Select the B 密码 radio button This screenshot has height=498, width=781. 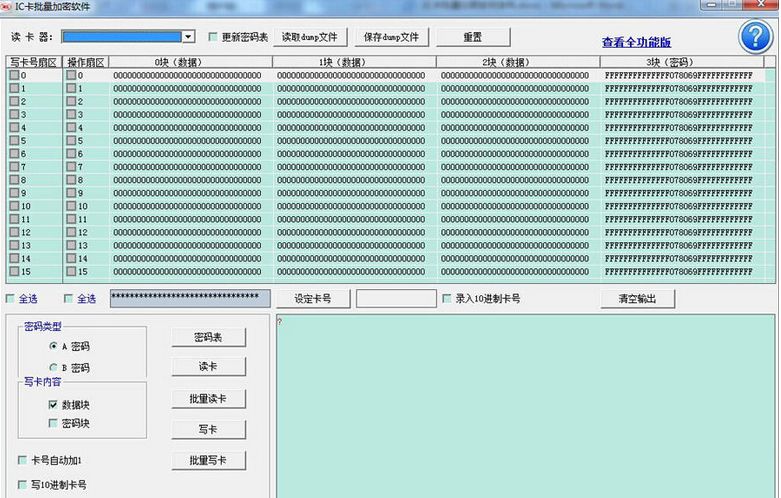tap(53, 368)
